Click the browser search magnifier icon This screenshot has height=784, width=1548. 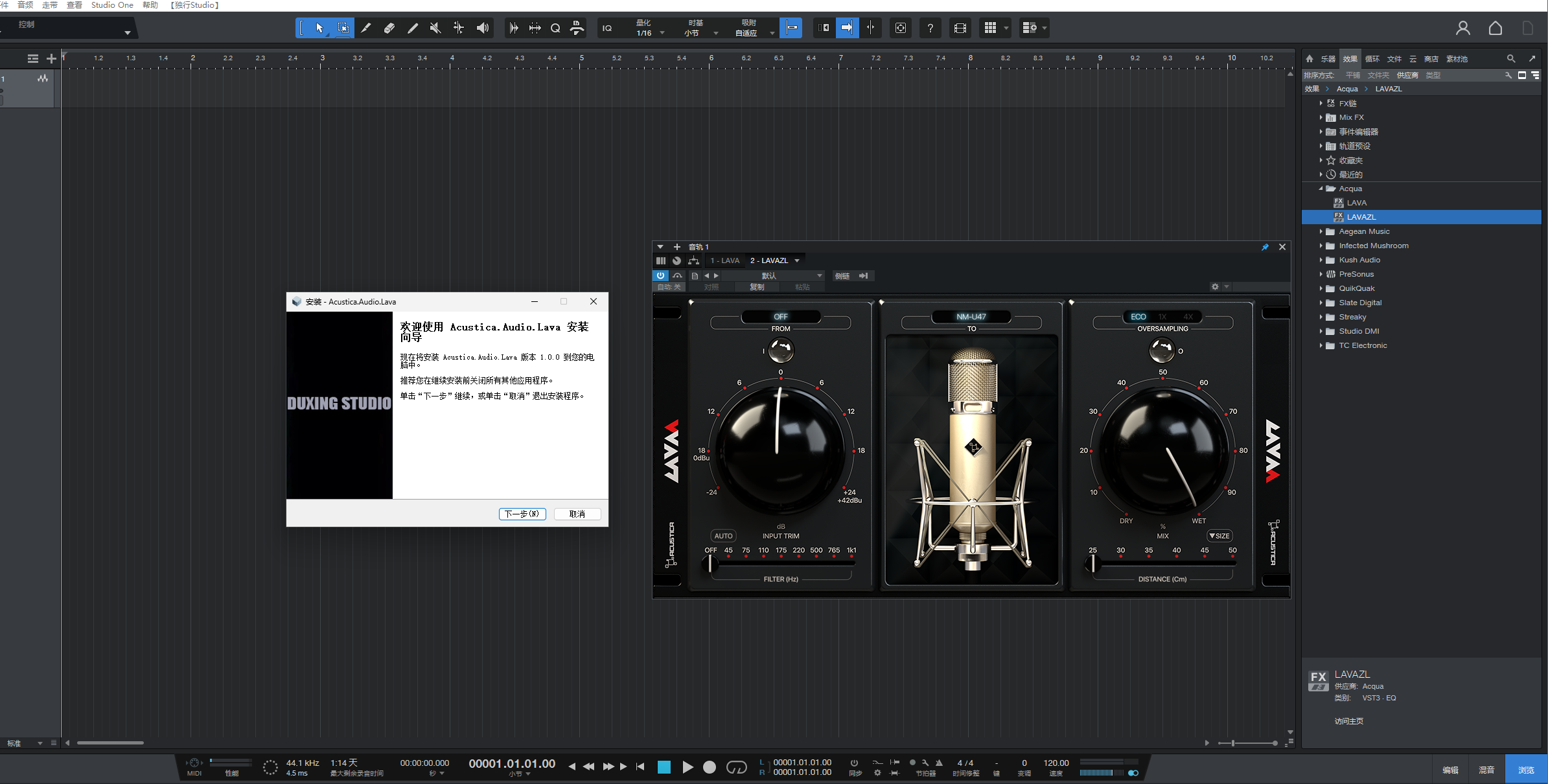(x=1511, y=59)
